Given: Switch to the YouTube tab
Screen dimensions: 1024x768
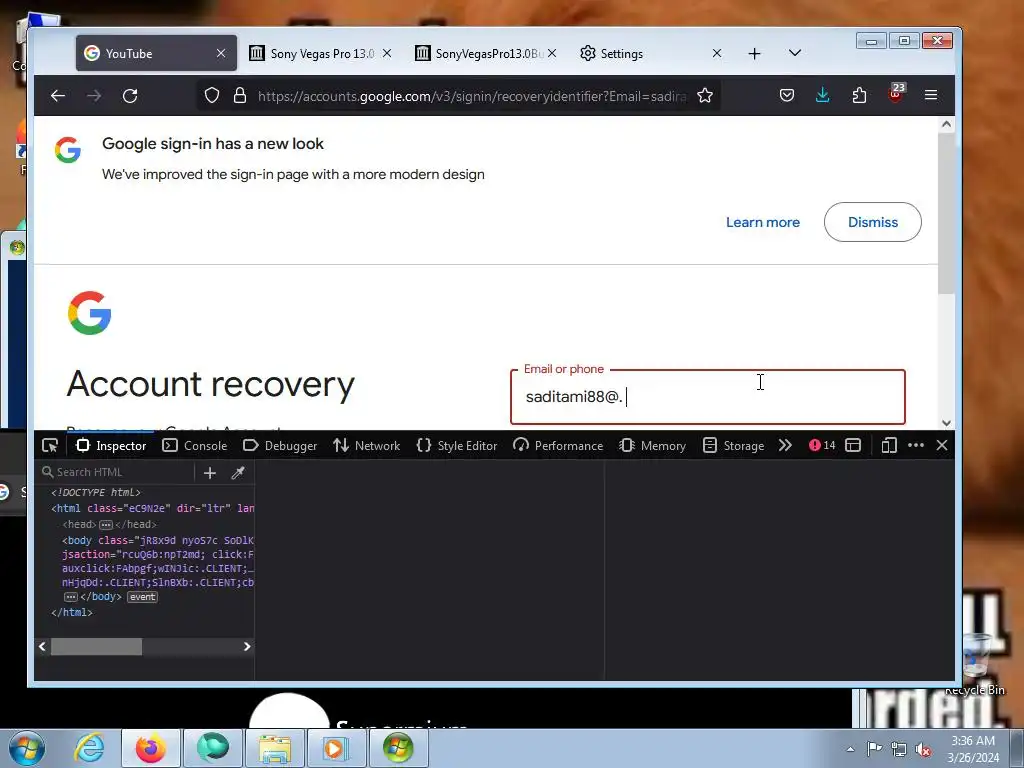Looking at the screenshot, I should pyautogui.click(x=156, y=53).
